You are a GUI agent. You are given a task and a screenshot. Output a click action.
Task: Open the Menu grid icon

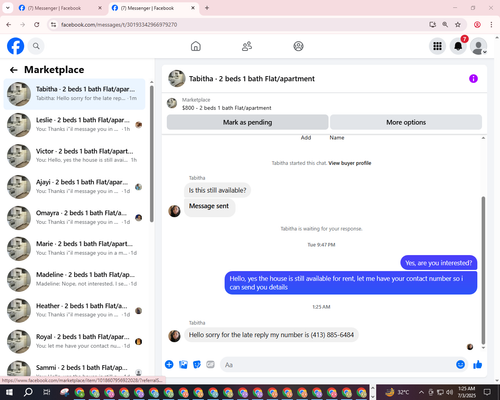[437, 46]
